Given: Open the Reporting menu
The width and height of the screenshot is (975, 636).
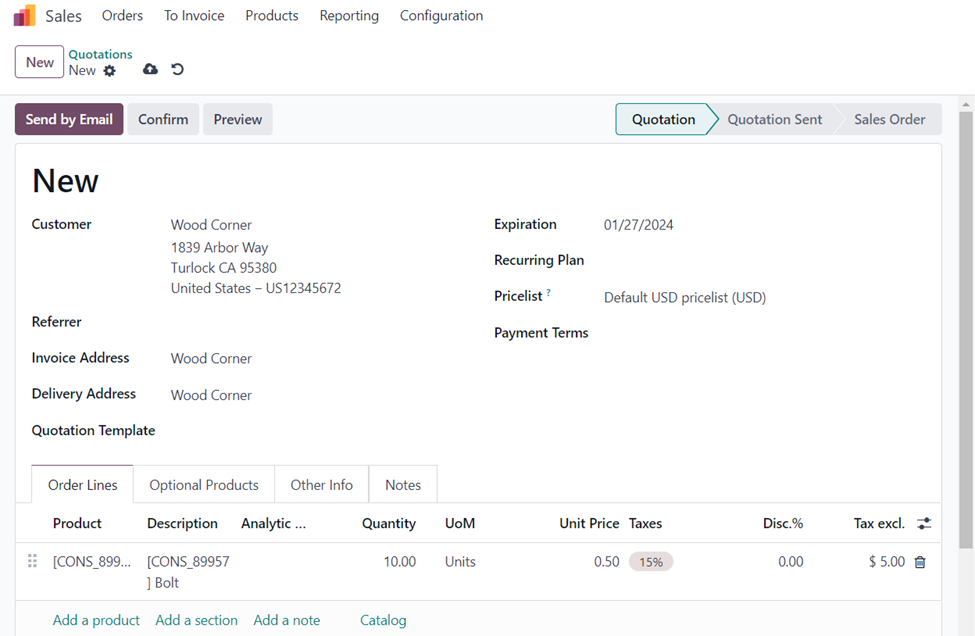Looking at the screenshot, I should pyautogui.click(x=349, y=16).
